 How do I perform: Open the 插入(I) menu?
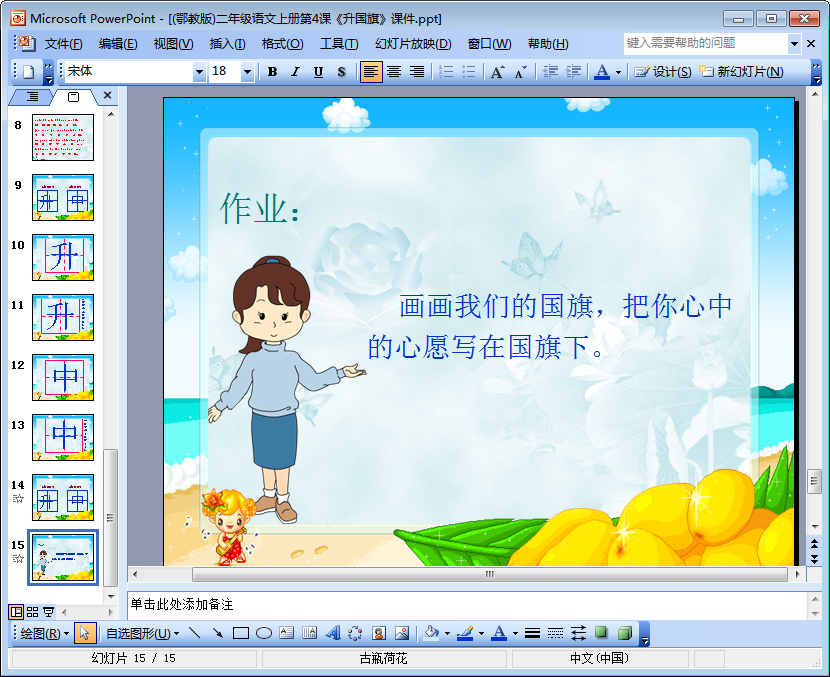(227, 44)
